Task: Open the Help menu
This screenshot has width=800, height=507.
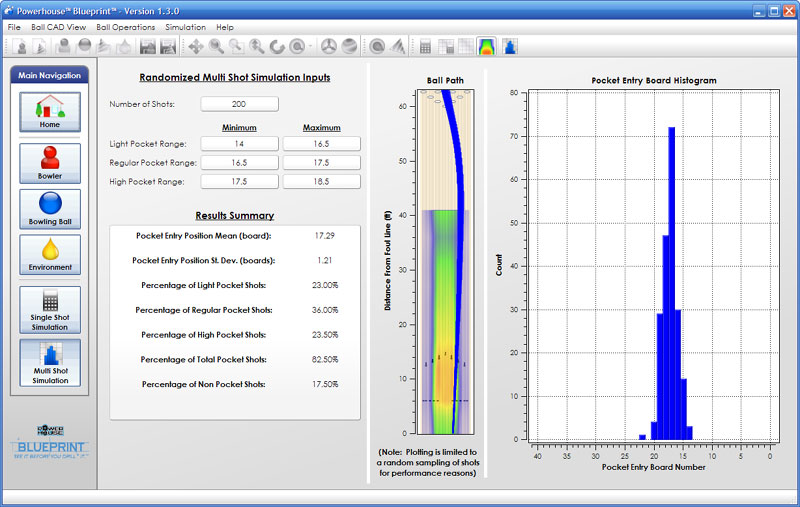Action: pyautogui.click(x=224, y=27)
